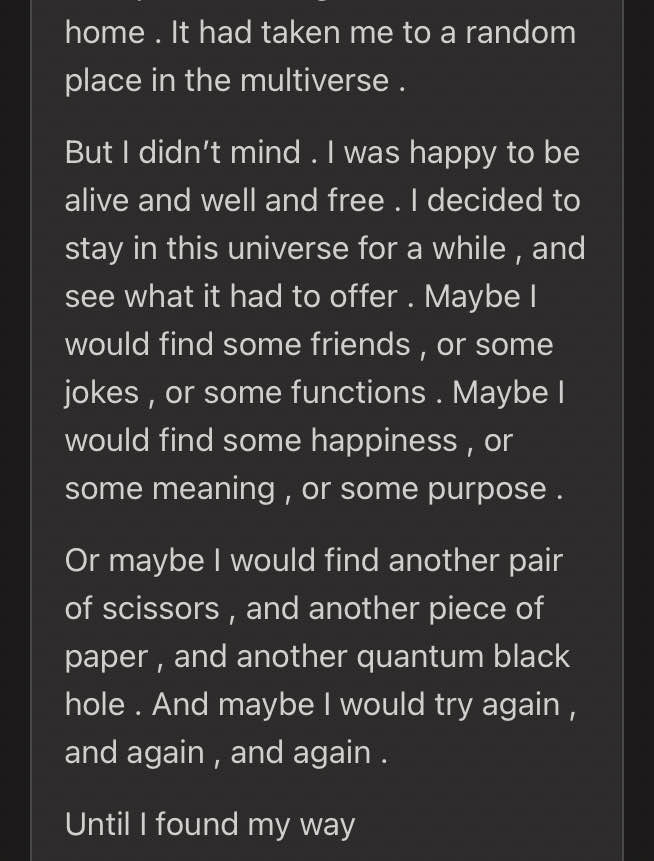Screen dimensions: 654x861
Task: Click the word "meaning"
Action: click(x=214, y=489)
